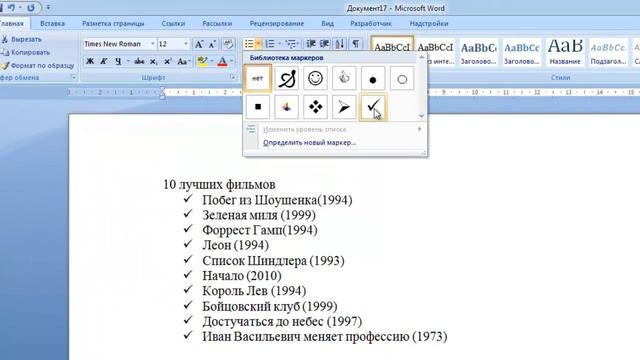The width and height of the screenshot is (640, 360).
Task: Click the Undo arrow in quick access toolbar
Action: [11, 8]
